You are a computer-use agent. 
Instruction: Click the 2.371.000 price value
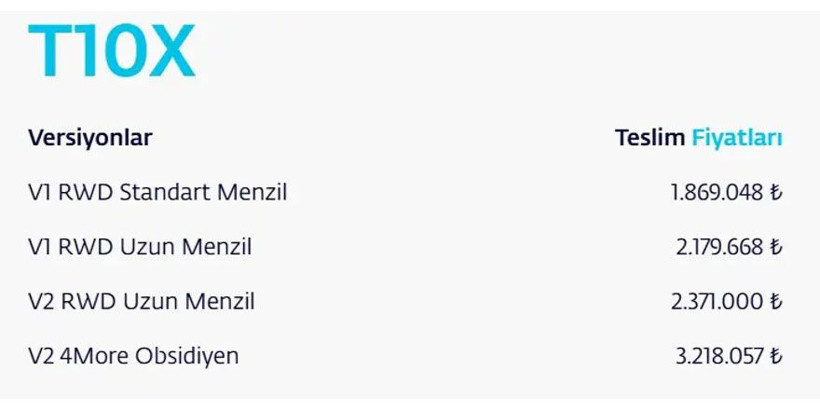[719, 301]
